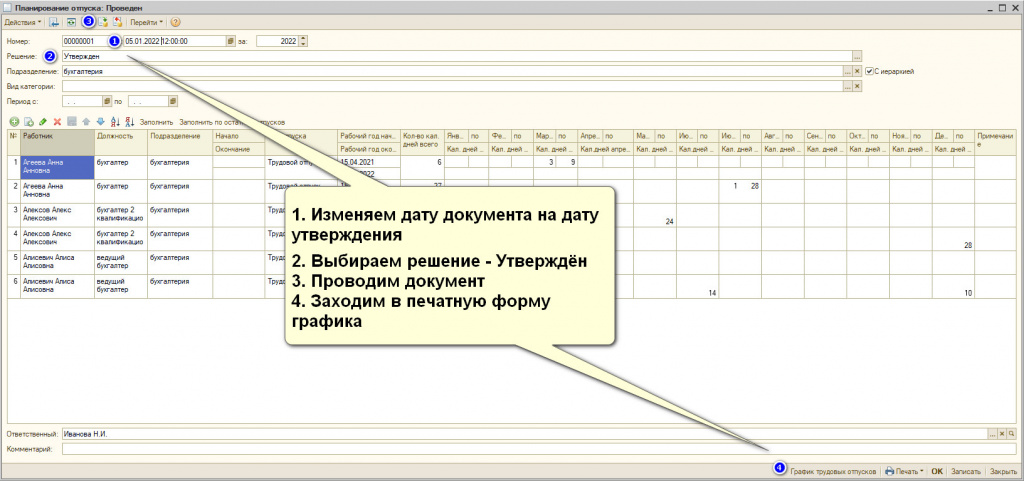Click the help question mark icon
Viewport: 1024px width, 481px height.
tap(176, 22)
